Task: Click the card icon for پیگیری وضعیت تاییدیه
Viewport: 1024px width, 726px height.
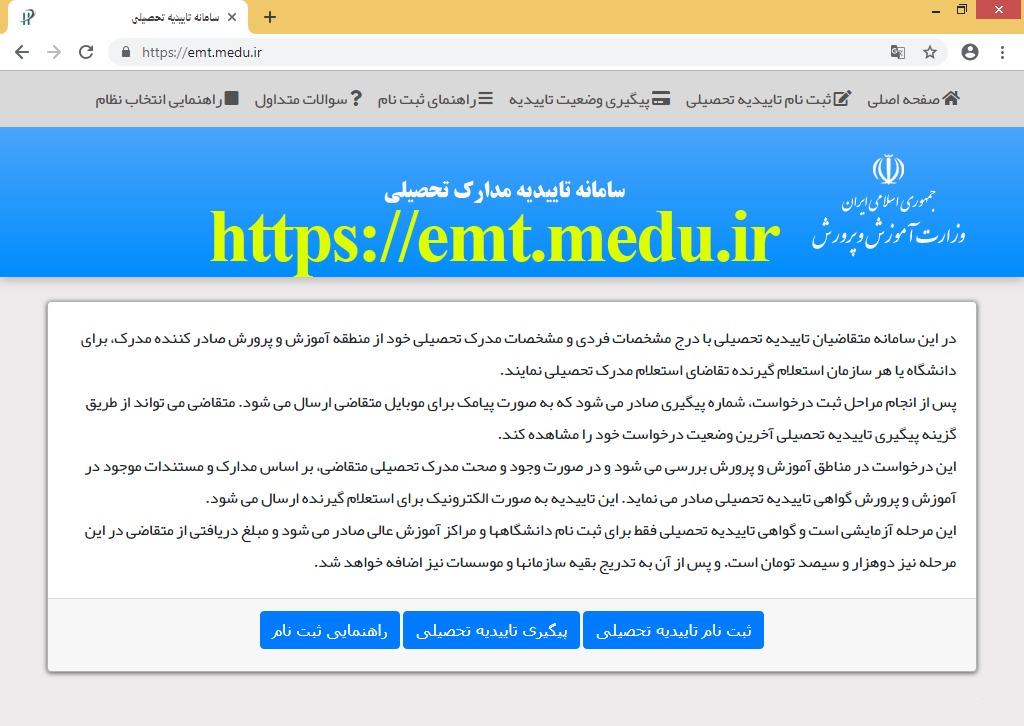Action: 662,98
